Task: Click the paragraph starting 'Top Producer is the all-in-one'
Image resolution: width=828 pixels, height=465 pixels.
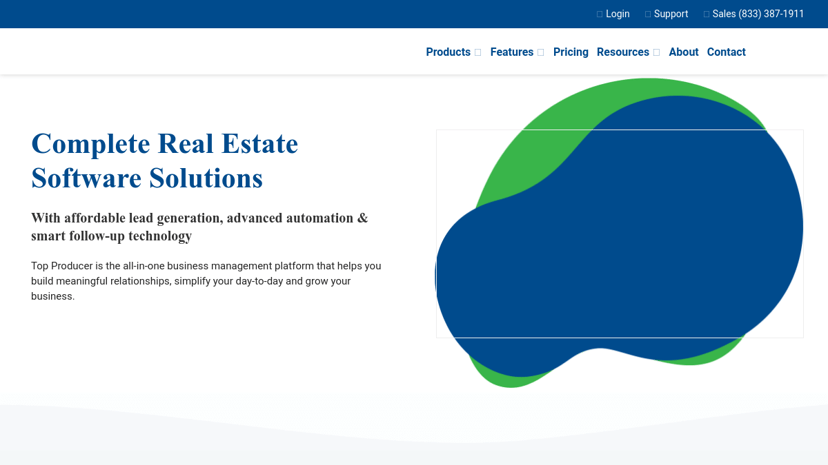Action: pos(206,281)
